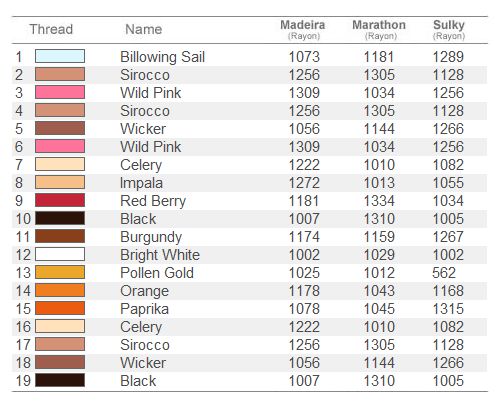This screenshot has height=402, width=500.
Task: Select the Impala thread swatch
Action: 60,182
